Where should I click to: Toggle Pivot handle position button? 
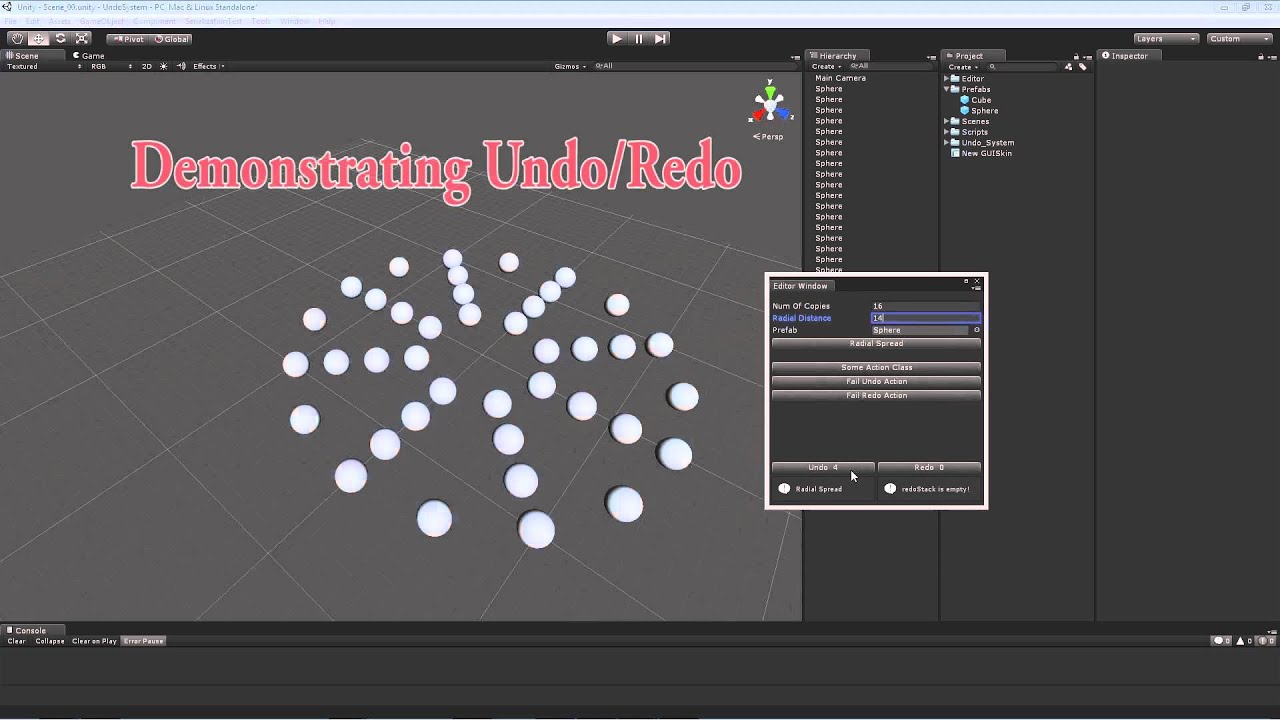click(x=127, y=39)
